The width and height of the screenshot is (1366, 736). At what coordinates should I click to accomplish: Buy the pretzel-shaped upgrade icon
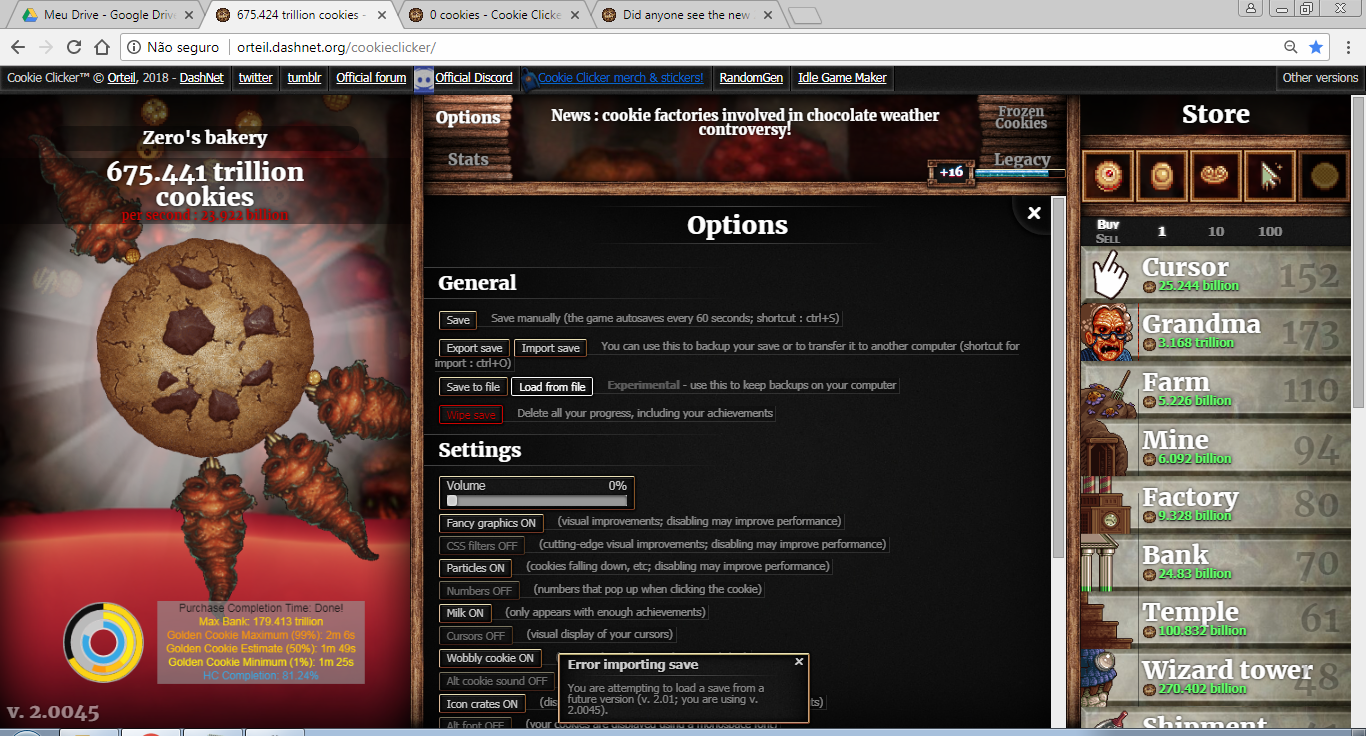1215,176
